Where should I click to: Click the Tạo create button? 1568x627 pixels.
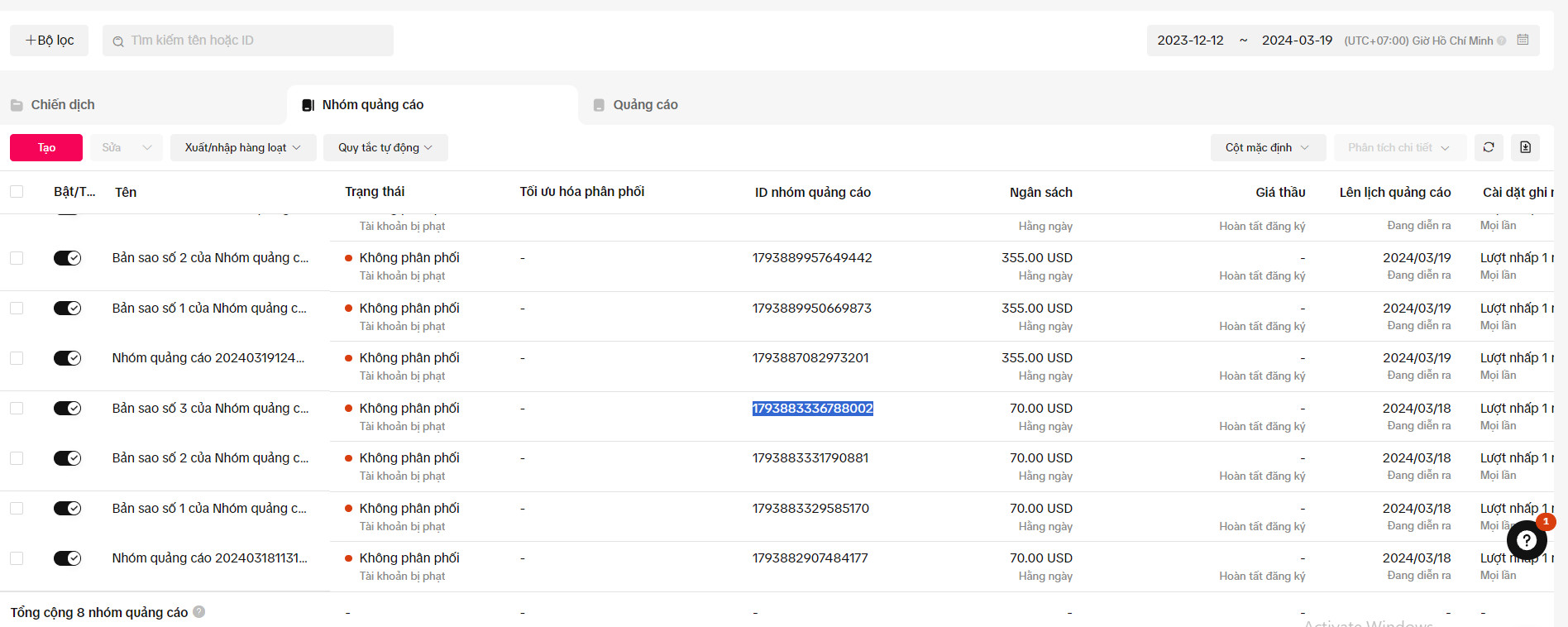(x=46, y=147)
